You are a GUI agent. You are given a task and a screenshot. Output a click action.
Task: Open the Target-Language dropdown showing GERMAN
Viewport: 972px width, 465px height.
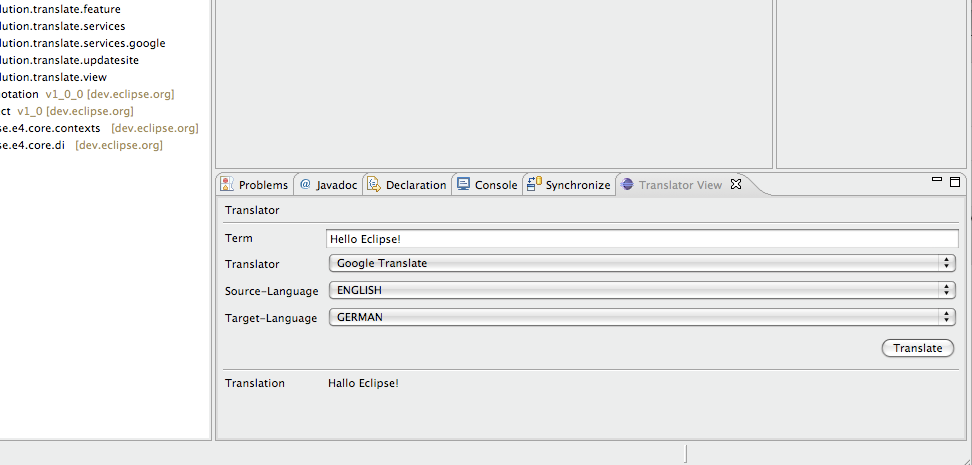tap(642, 317)
